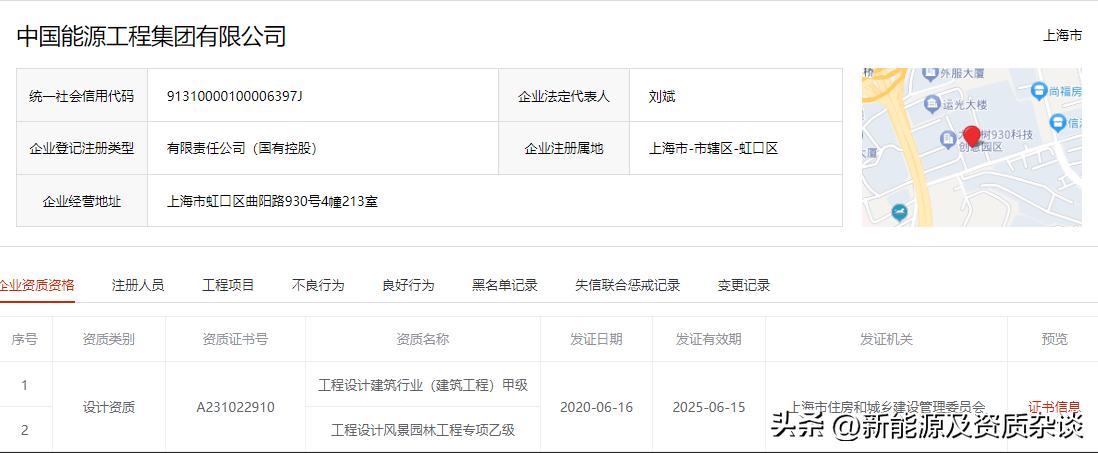Click the red location pin on map
The width and height of the screenshot is (1098, 453).
tap(971, 135)
